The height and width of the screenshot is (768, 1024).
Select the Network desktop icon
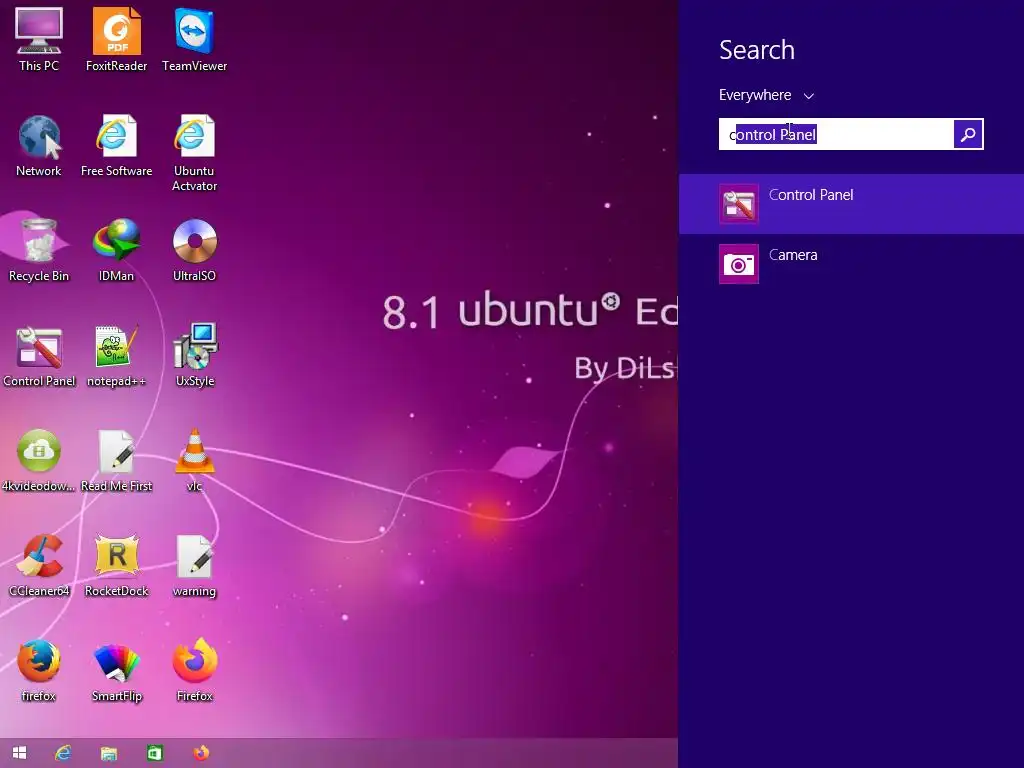pos(39,145)
